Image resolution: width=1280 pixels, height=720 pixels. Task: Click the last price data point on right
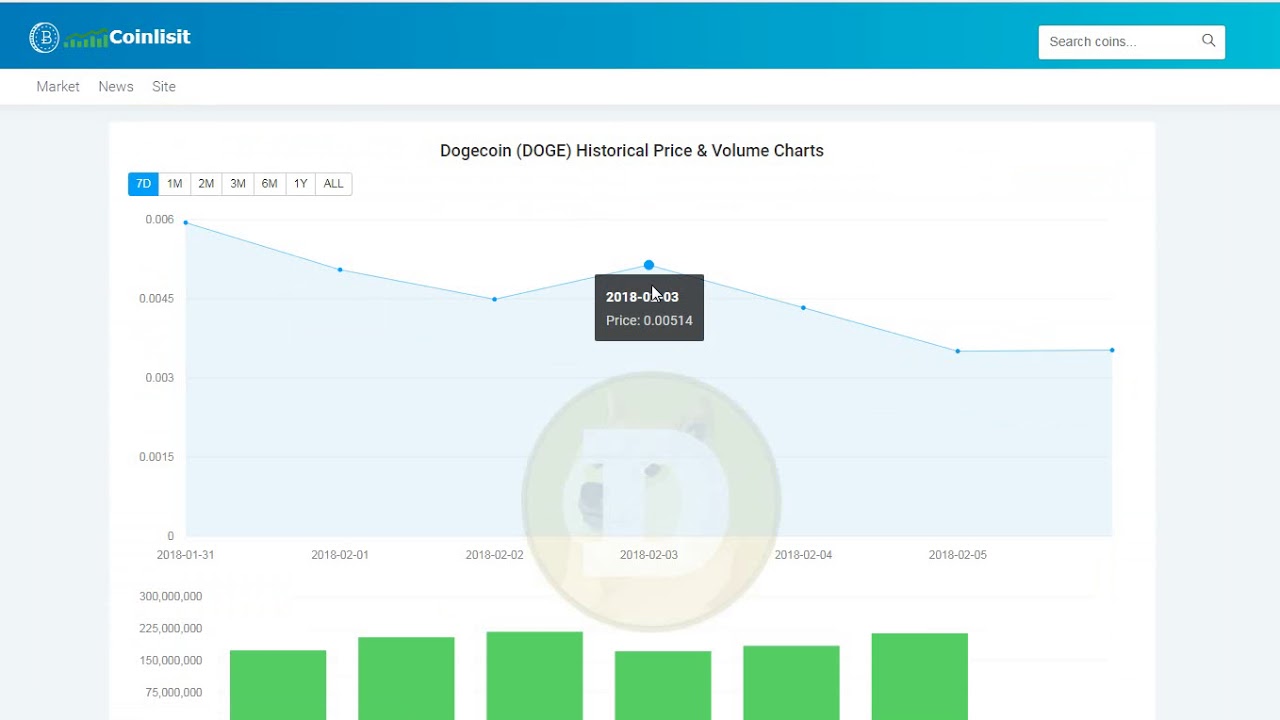(1112, 350)
